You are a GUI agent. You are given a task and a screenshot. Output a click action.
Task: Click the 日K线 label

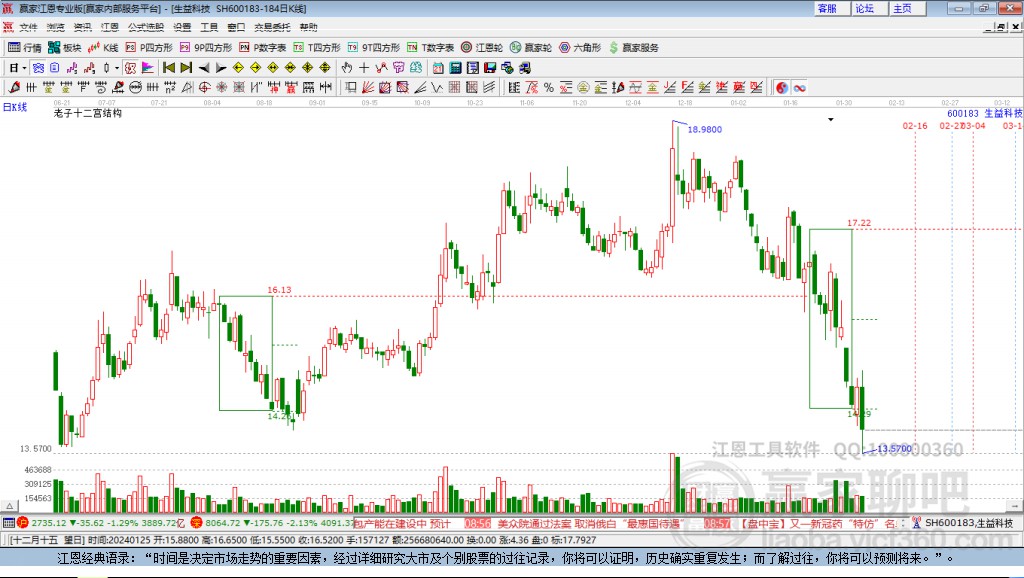point(15,107)
